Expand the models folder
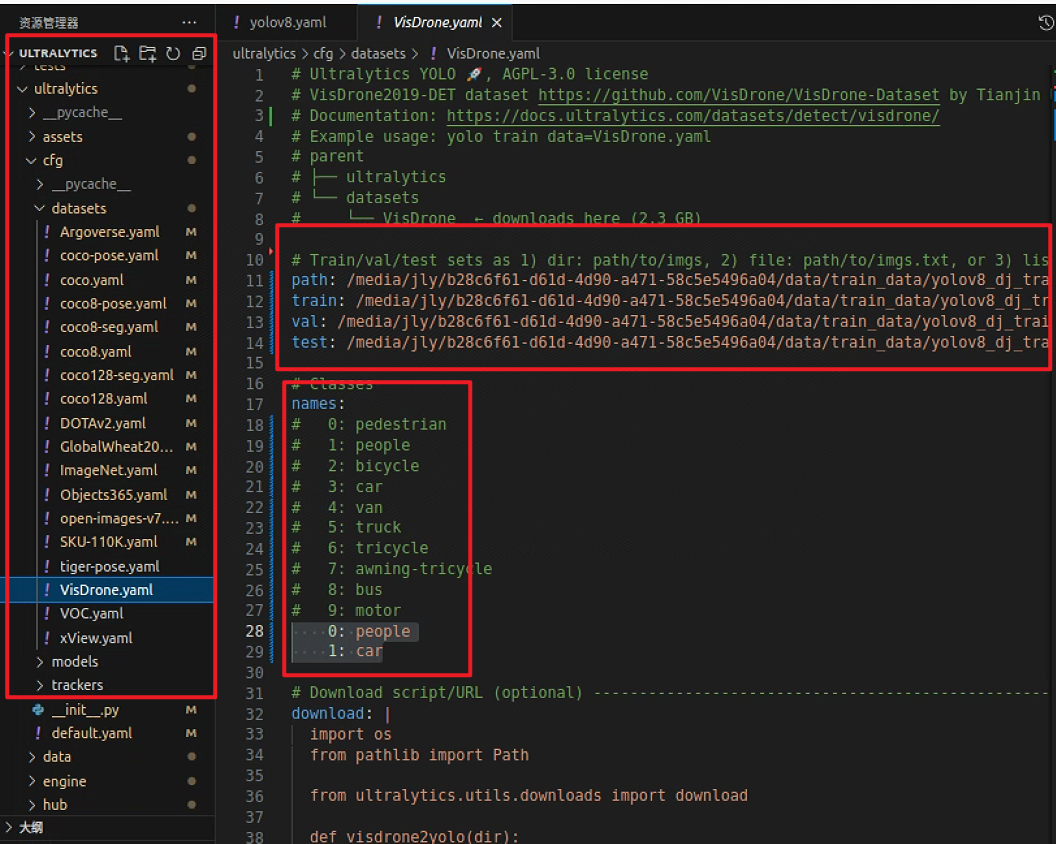The height and width of the screenshot is (844, 1056). pyautogui.click(x=40, y=662)
